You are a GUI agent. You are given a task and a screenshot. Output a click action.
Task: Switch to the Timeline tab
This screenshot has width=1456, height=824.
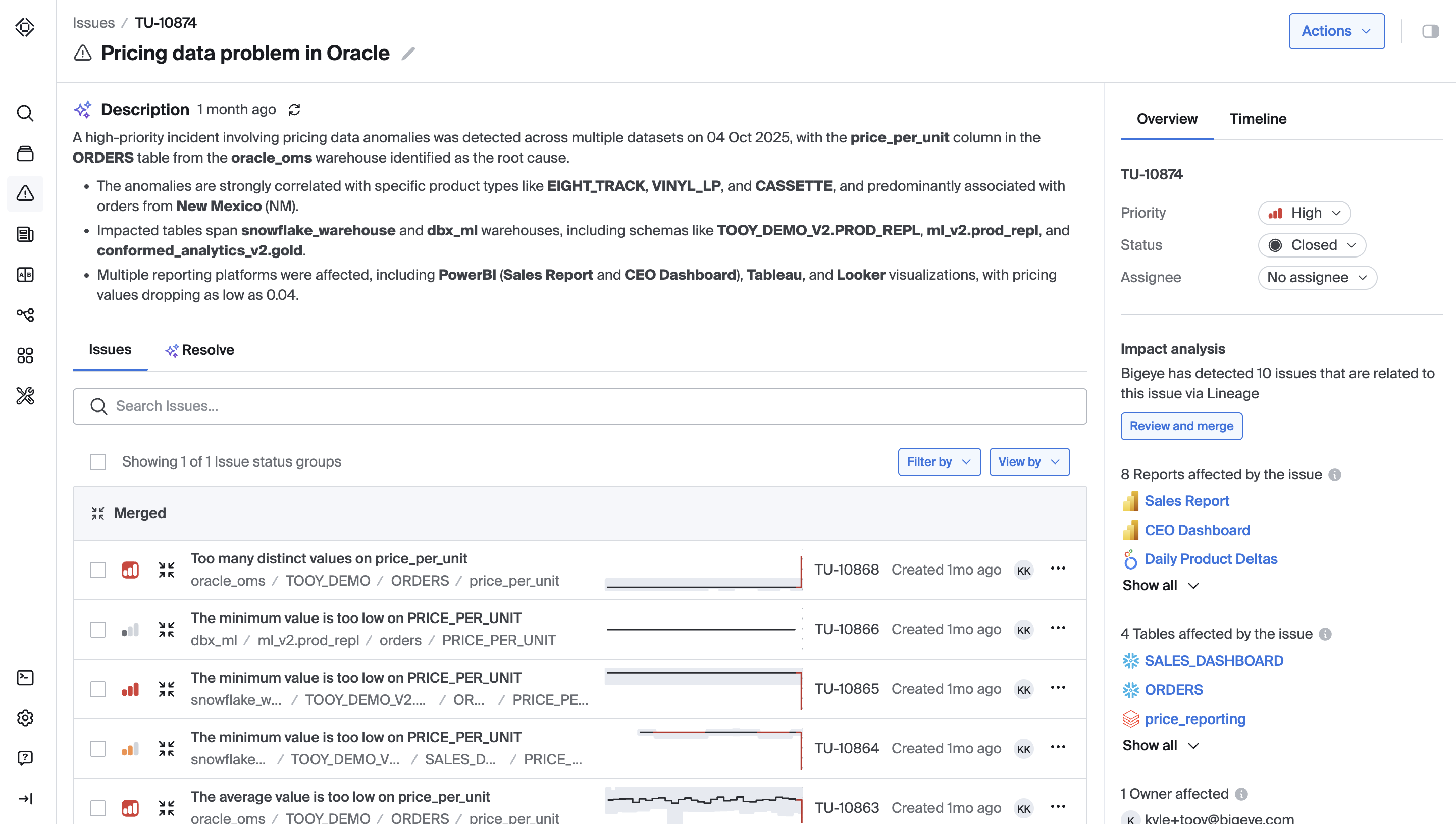coord(1258,119)
